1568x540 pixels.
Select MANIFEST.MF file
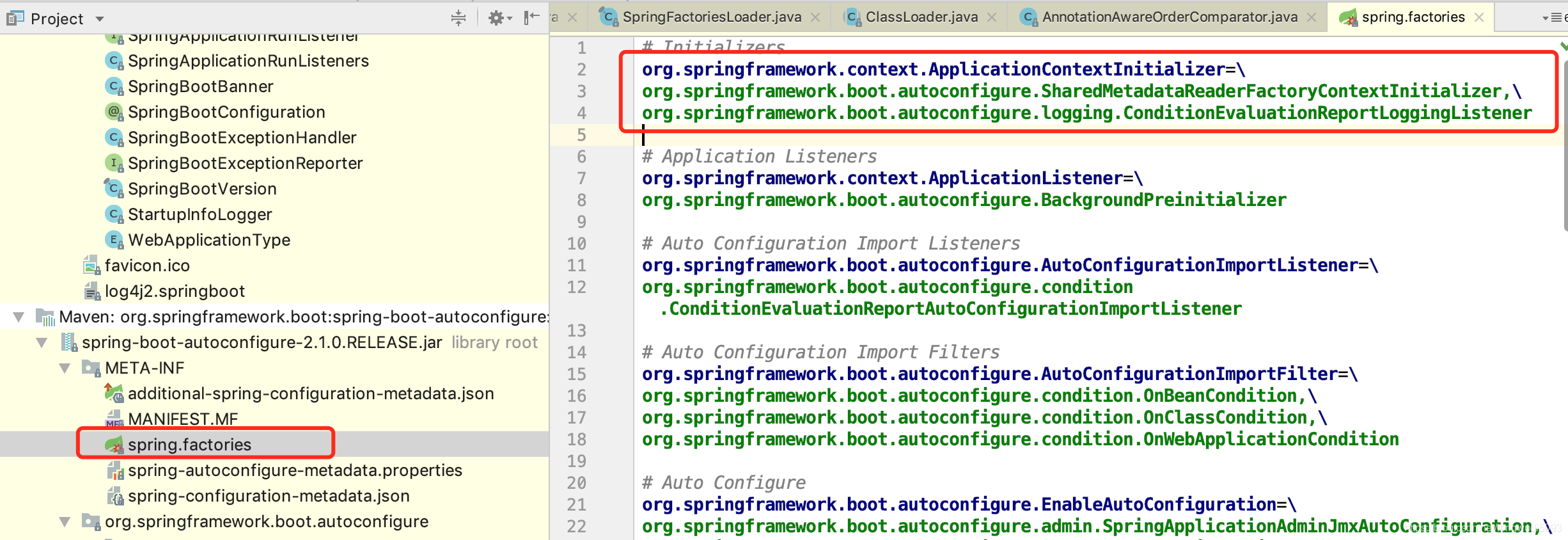point(183,419)
